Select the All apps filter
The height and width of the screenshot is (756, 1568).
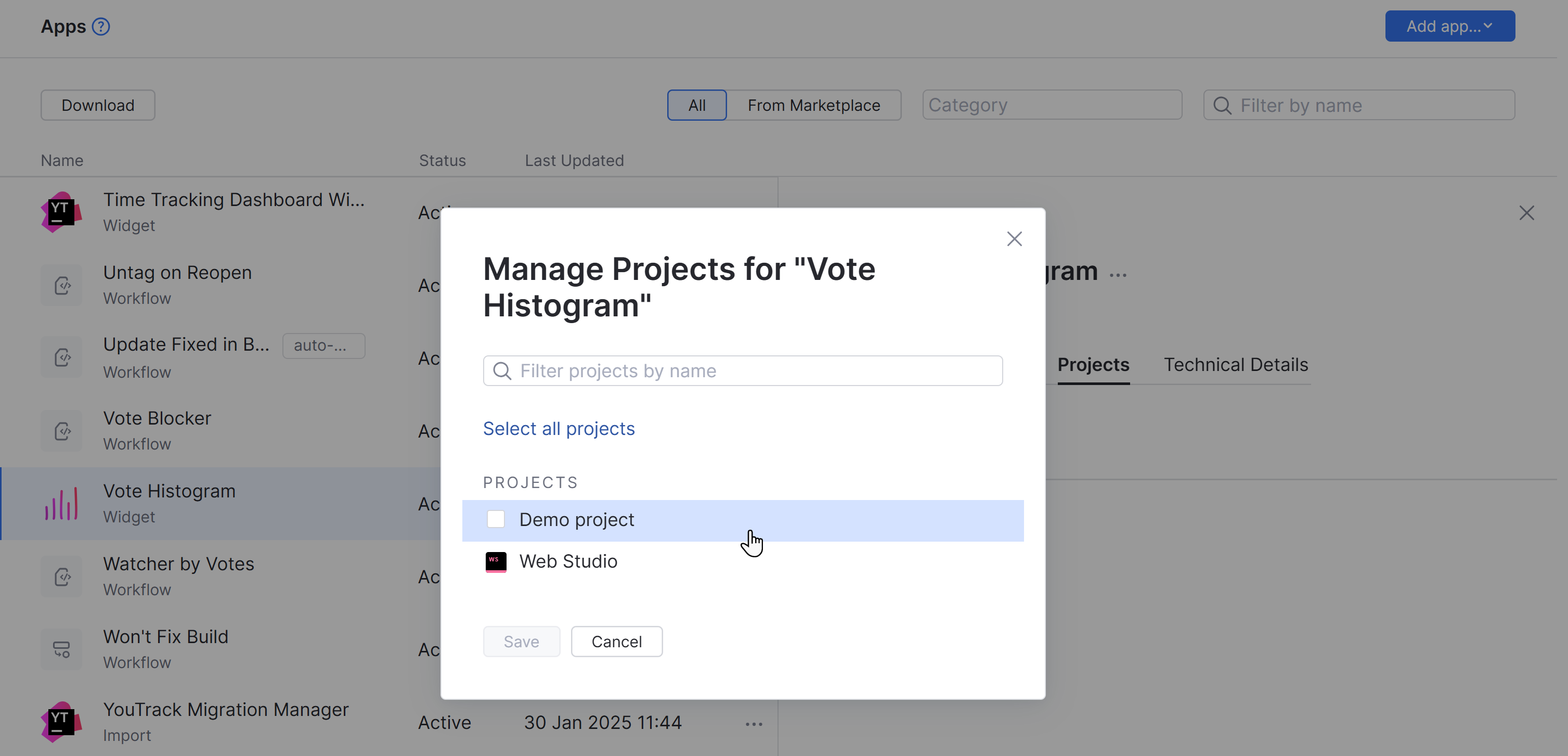click(x=696, y=105)
